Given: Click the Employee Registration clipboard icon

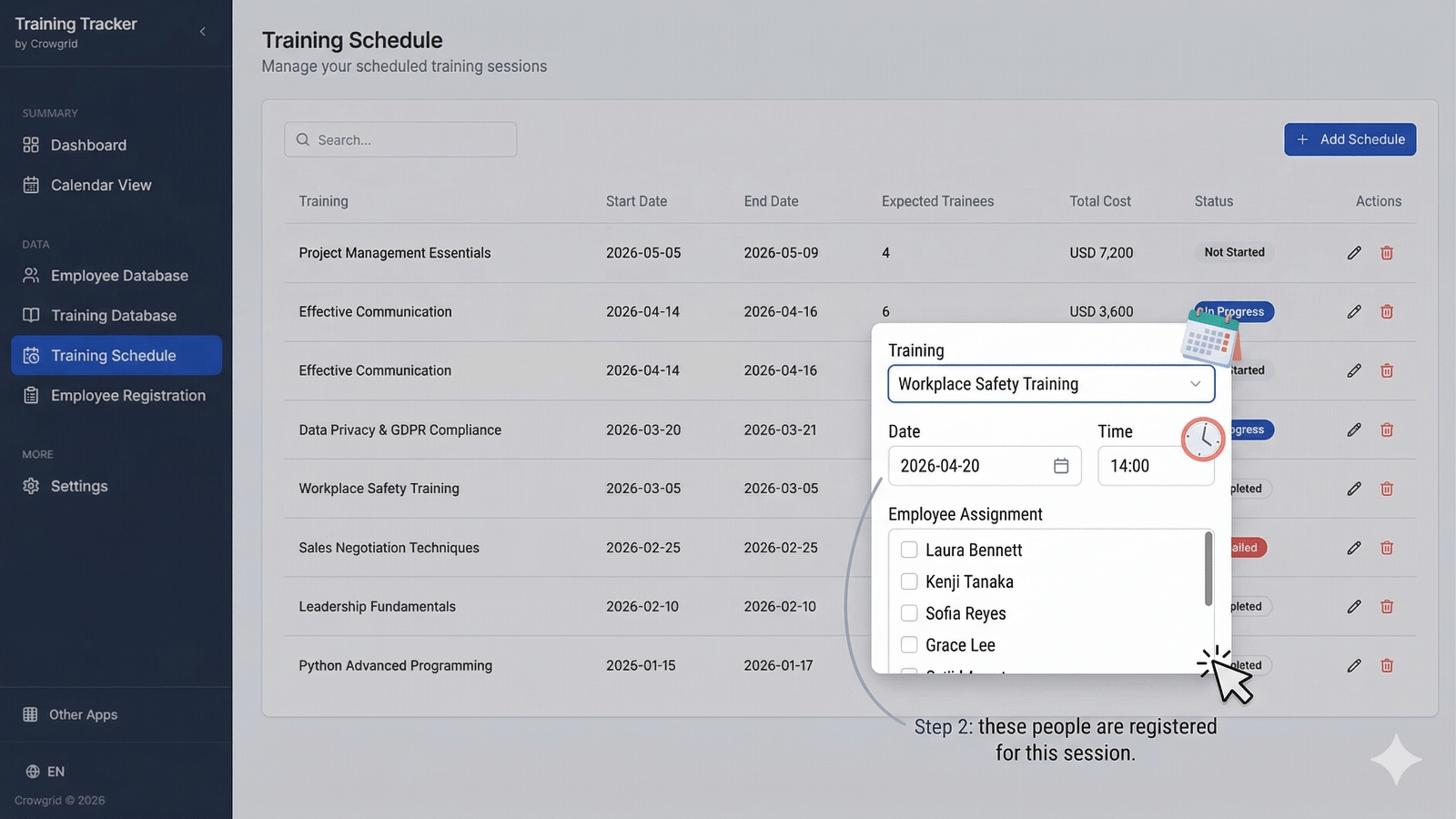Looking at the screenshot, I should point(31,395).
